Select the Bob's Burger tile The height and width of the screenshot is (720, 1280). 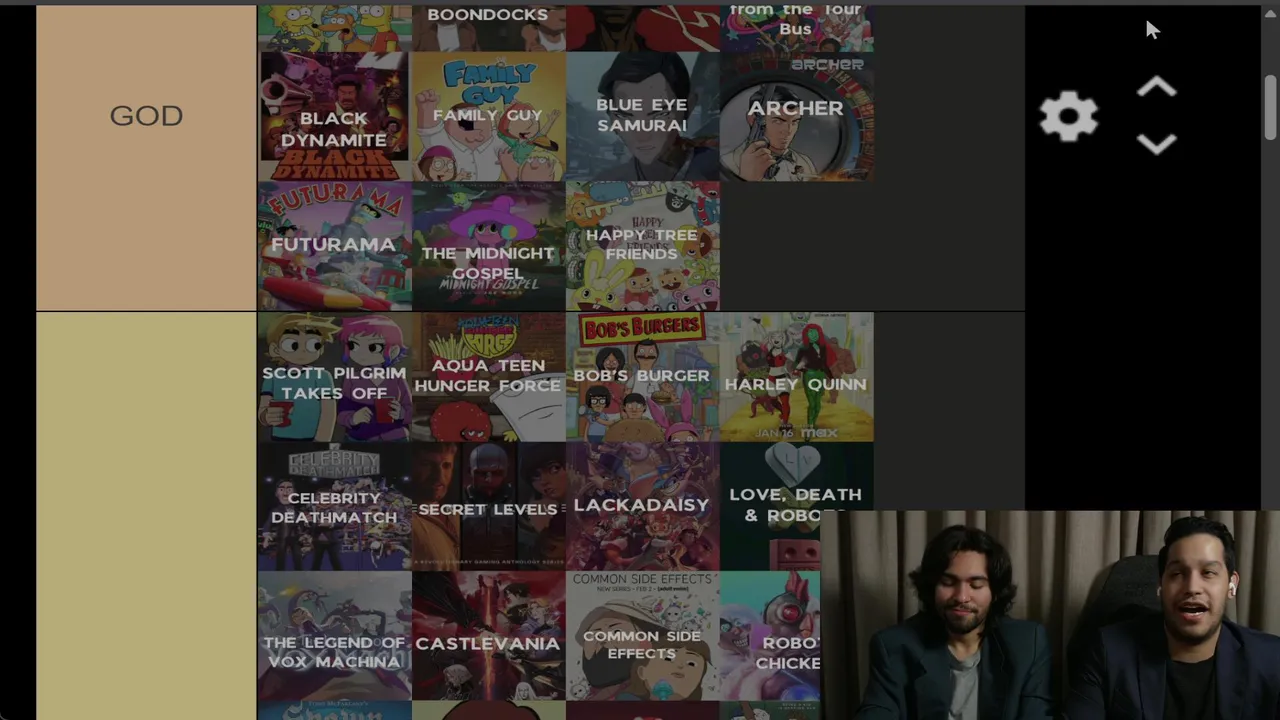tap(642, 377)
